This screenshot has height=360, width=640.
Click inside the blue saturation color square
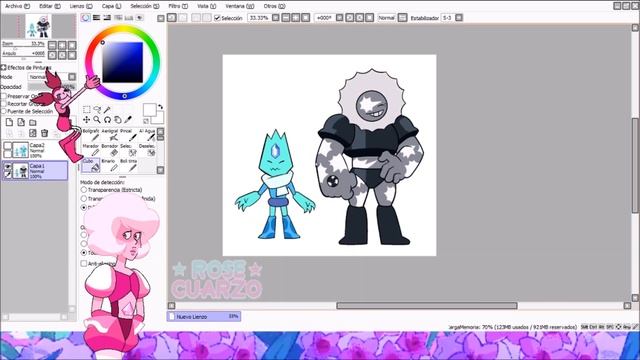click(x=122, y=62)
